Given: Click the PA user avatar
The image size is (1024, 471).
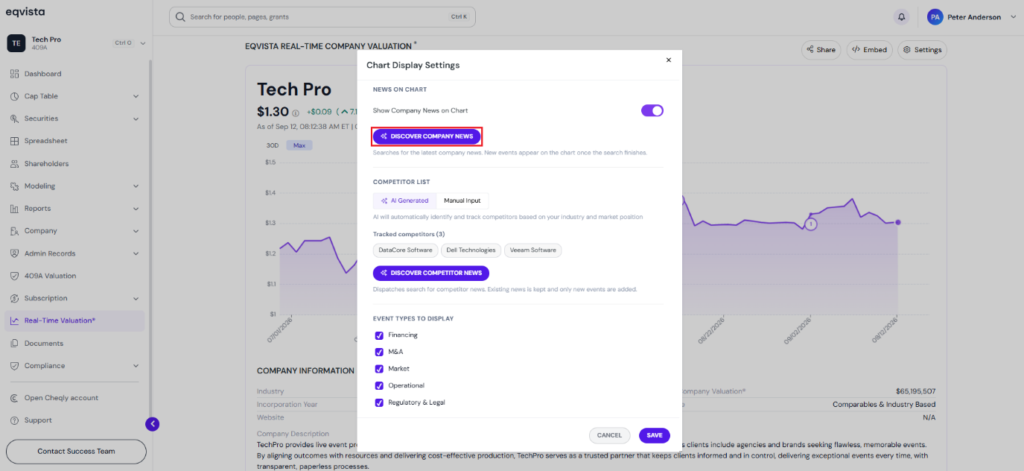Looking at the screenshot, I should [935, 17].
